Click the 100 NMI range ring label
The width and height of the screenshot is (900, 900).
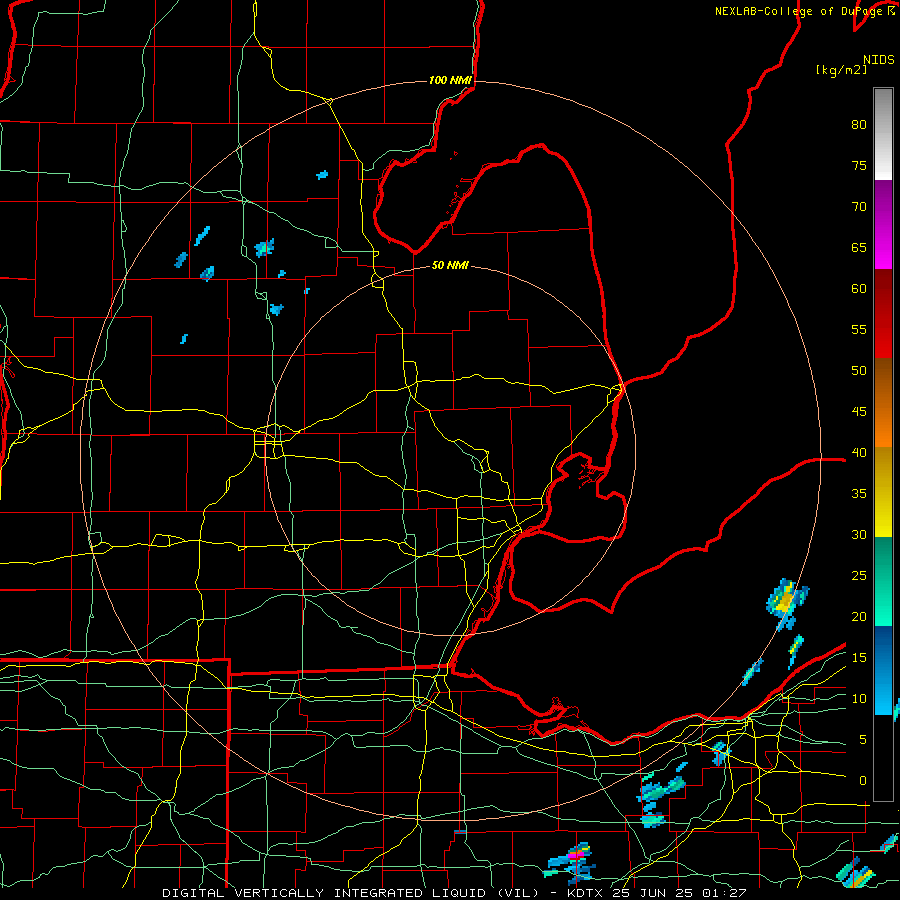(450, 80)
